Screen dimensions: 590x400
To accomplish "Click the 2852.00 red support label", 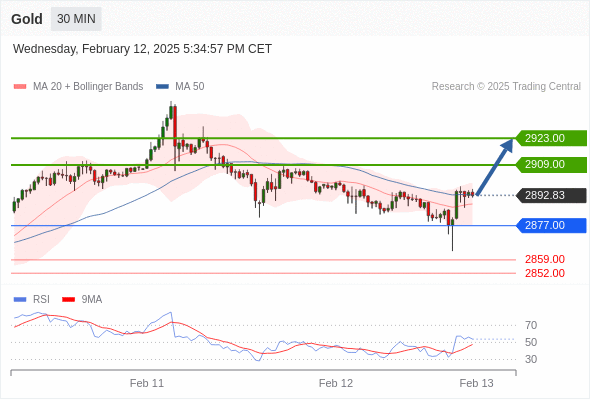I will pyautogui.click(x=545, y=273).
